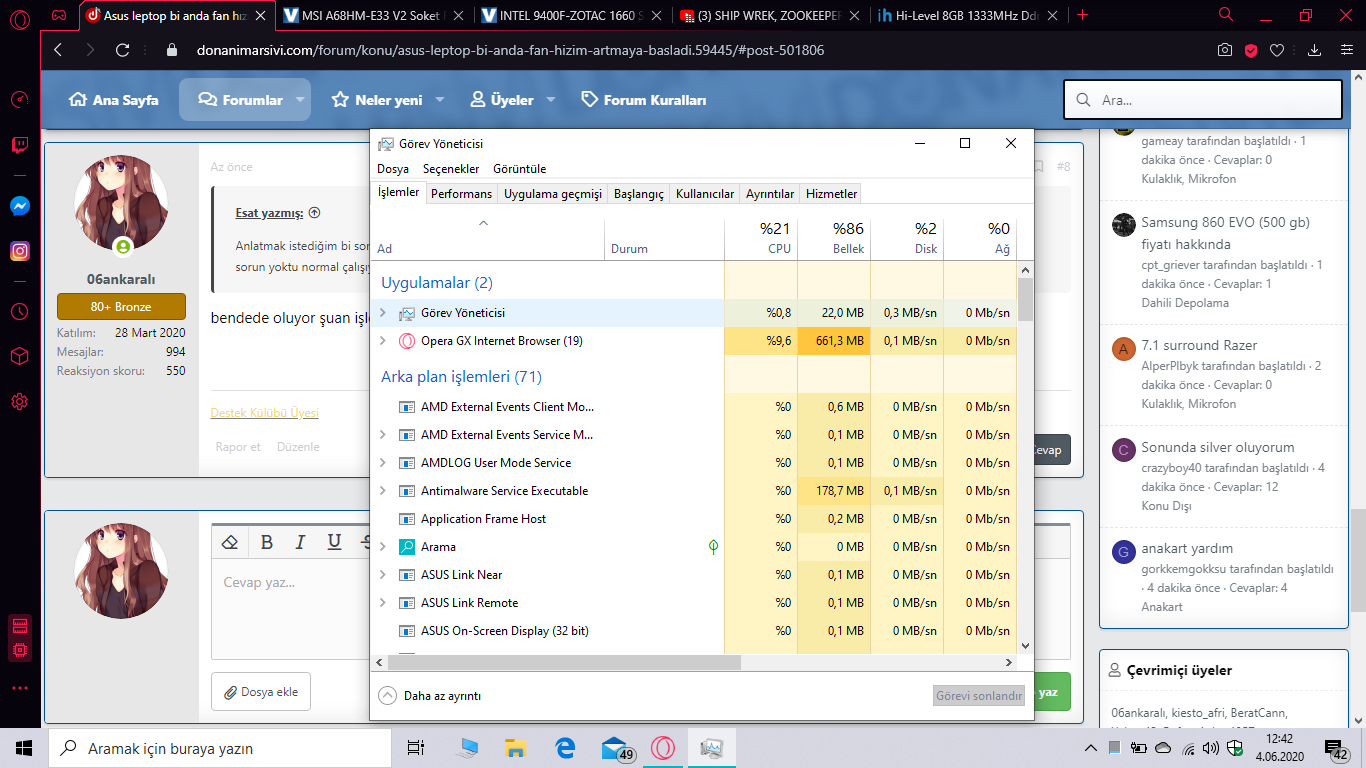Bookmark page with heart icon
The width and height of the screenshot is (1366, 768).
pyautogui.click(x=1277, y=50)
